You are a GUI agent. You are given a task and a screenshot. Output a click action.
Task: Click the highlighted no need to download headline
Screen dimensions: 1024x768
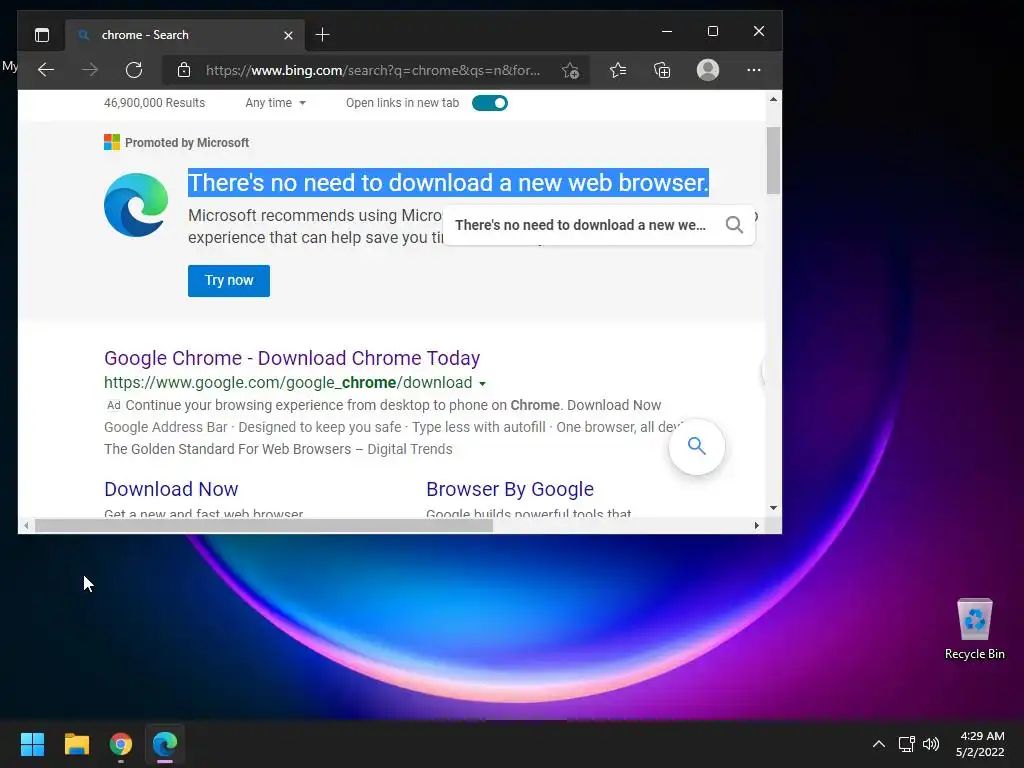[x=448, y=183]
